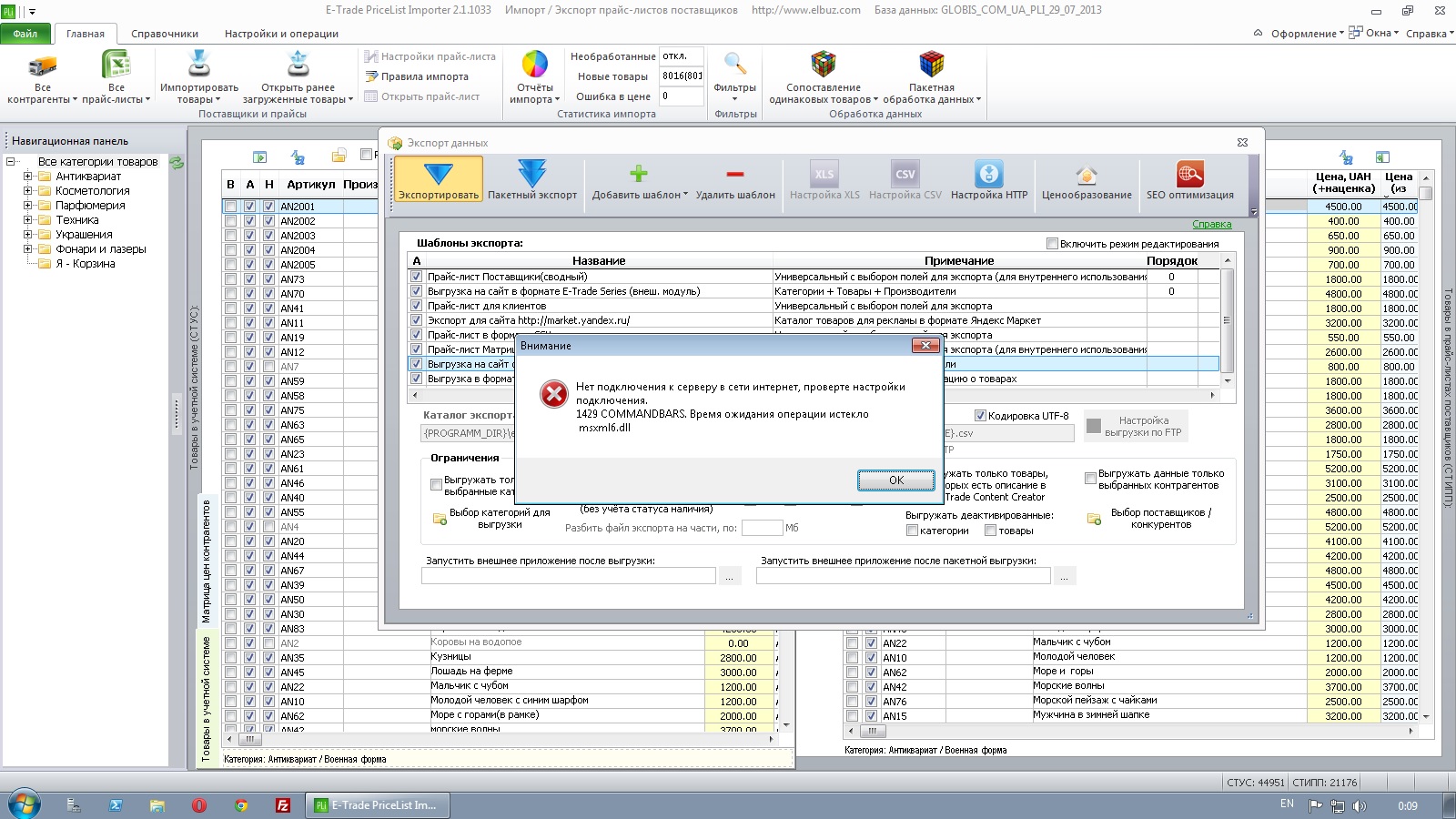The image size is (1456, 819).
Task: Click the red Удалить шаблон button
Action: 735,179
